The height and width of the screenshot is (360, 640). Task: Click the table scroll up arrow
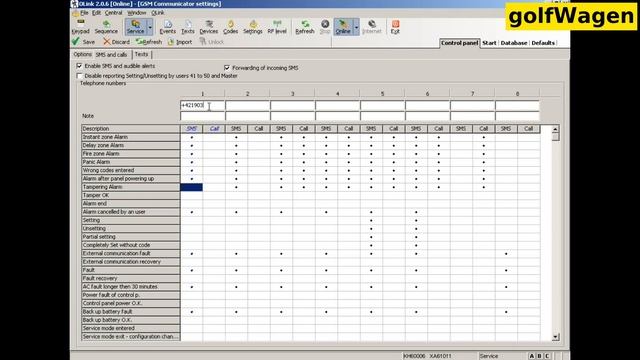[x=555, y=129]
